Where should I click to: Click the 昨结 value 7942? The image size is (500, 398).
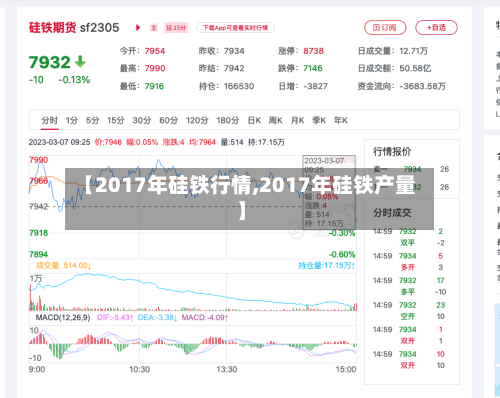pyautogui.click(x=234, y=68)
